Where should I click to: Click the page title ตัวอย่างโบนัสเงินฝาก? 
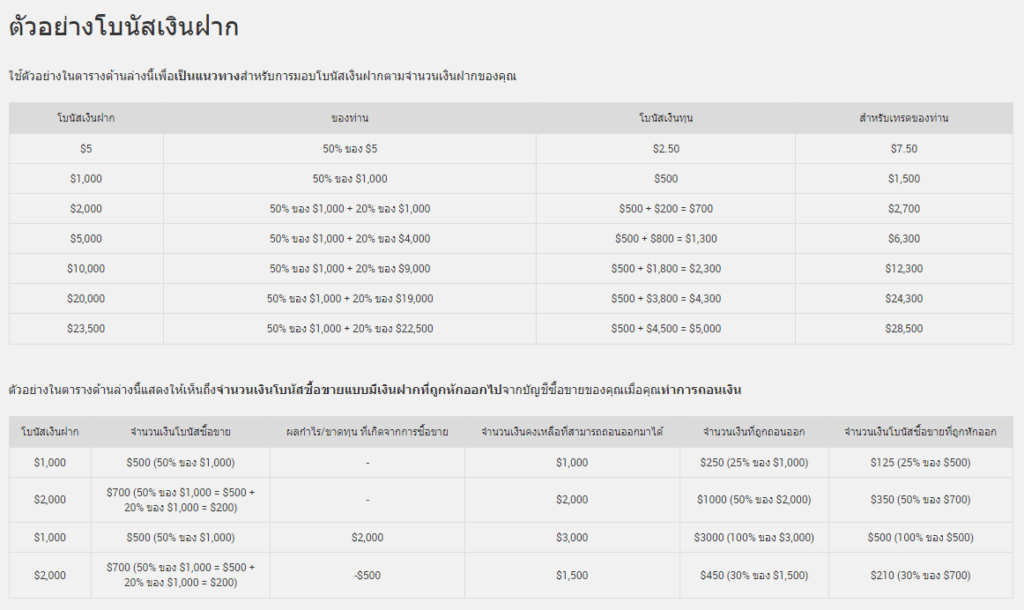123,27
